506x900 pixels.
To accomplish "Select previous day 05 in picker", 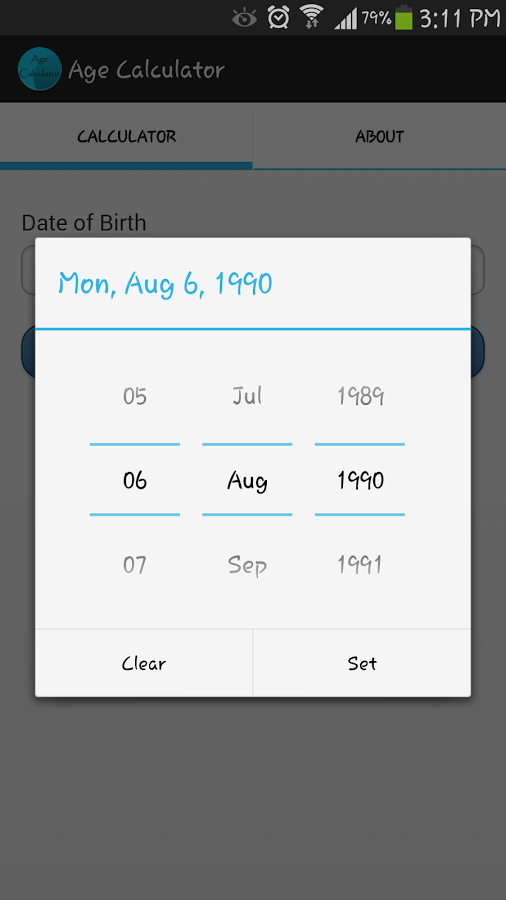I will point(135,396).
